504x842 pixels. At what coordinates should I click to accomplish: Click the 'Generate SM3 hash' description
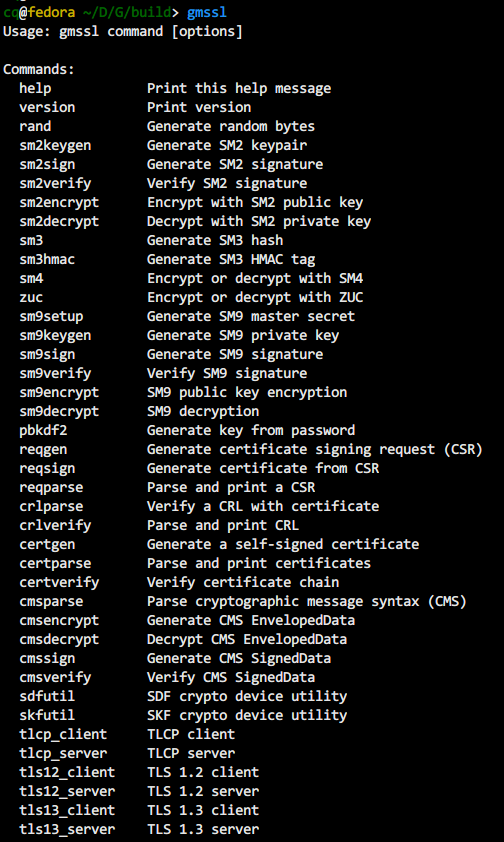pyautogui.click(x=215, y=240)
